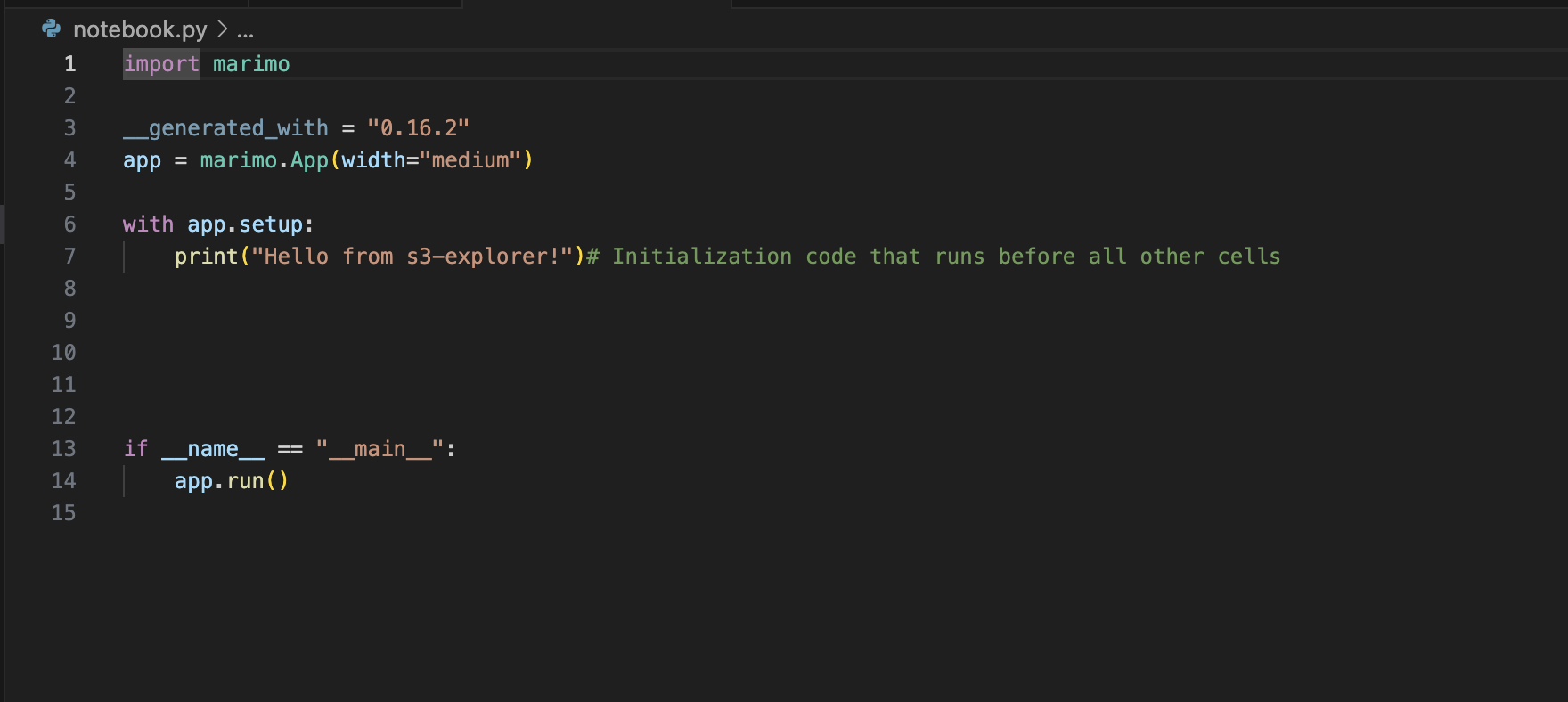The image size is (1568, 702).
Task: Click the "0.16.2" version string
Action: pos(419,128)
